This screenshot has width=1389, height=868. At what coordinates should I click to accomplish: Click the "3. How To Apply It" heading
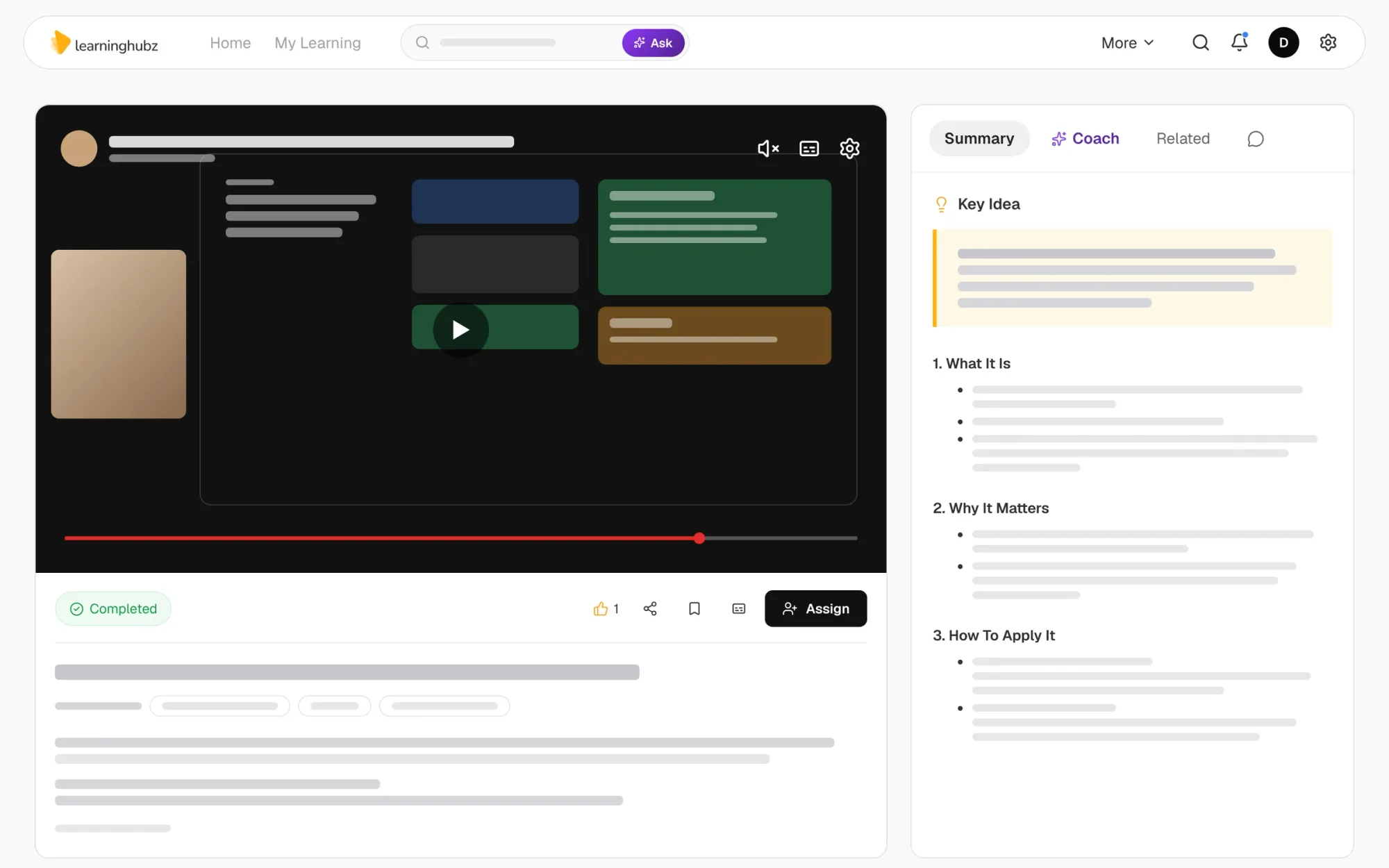[x=994, y=635]
